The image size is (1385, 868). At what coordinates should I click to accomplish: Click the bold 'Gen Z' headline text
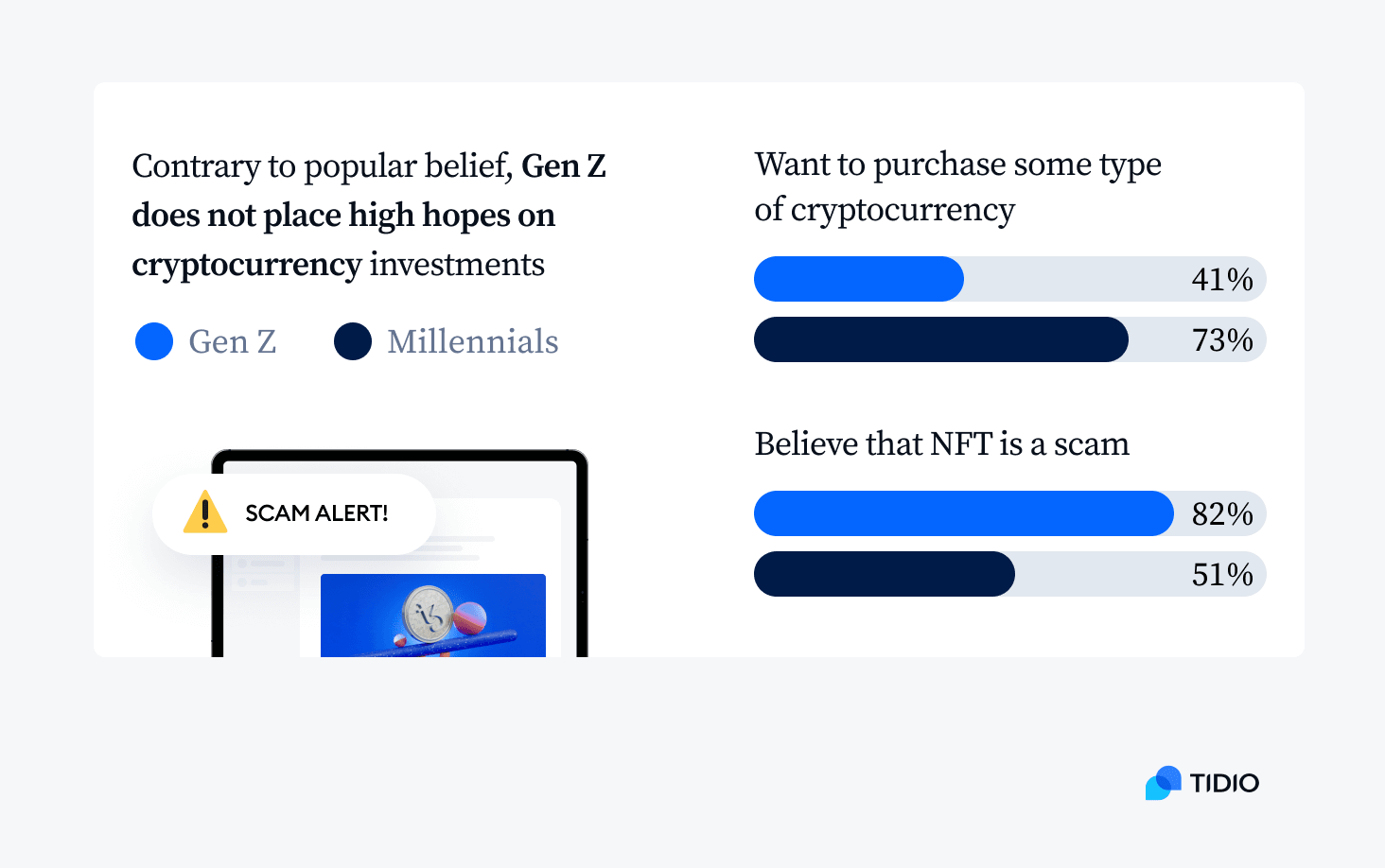(563, 166)
